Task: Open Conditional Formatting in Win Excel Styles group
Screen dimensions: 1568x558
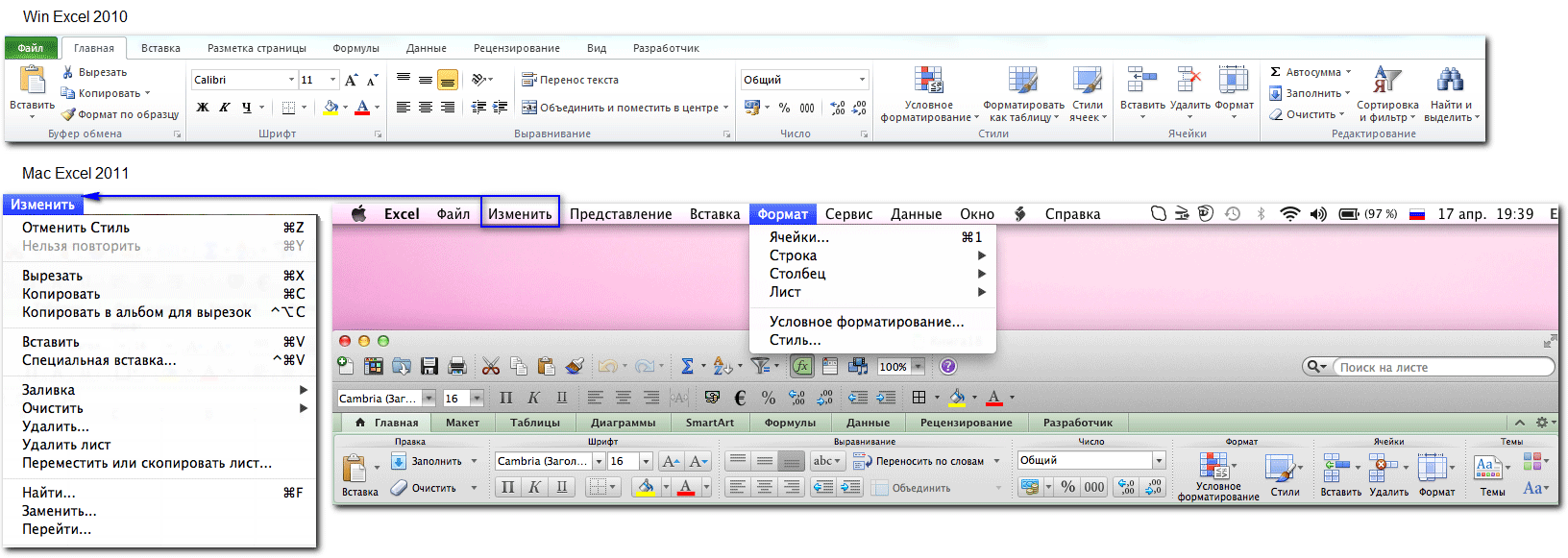Action: (x=928, y=95)
